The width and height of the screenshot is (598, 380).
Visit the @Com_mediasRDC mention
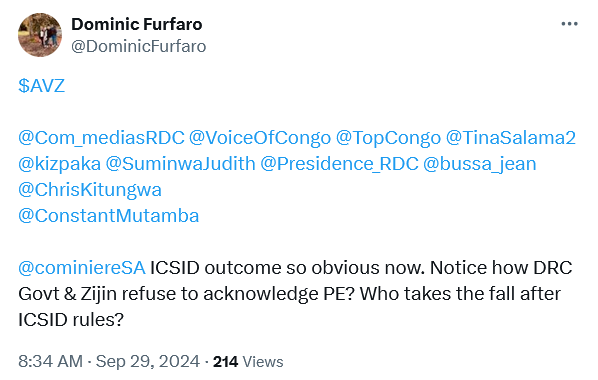pyautogui.click(x=101, y=138)
